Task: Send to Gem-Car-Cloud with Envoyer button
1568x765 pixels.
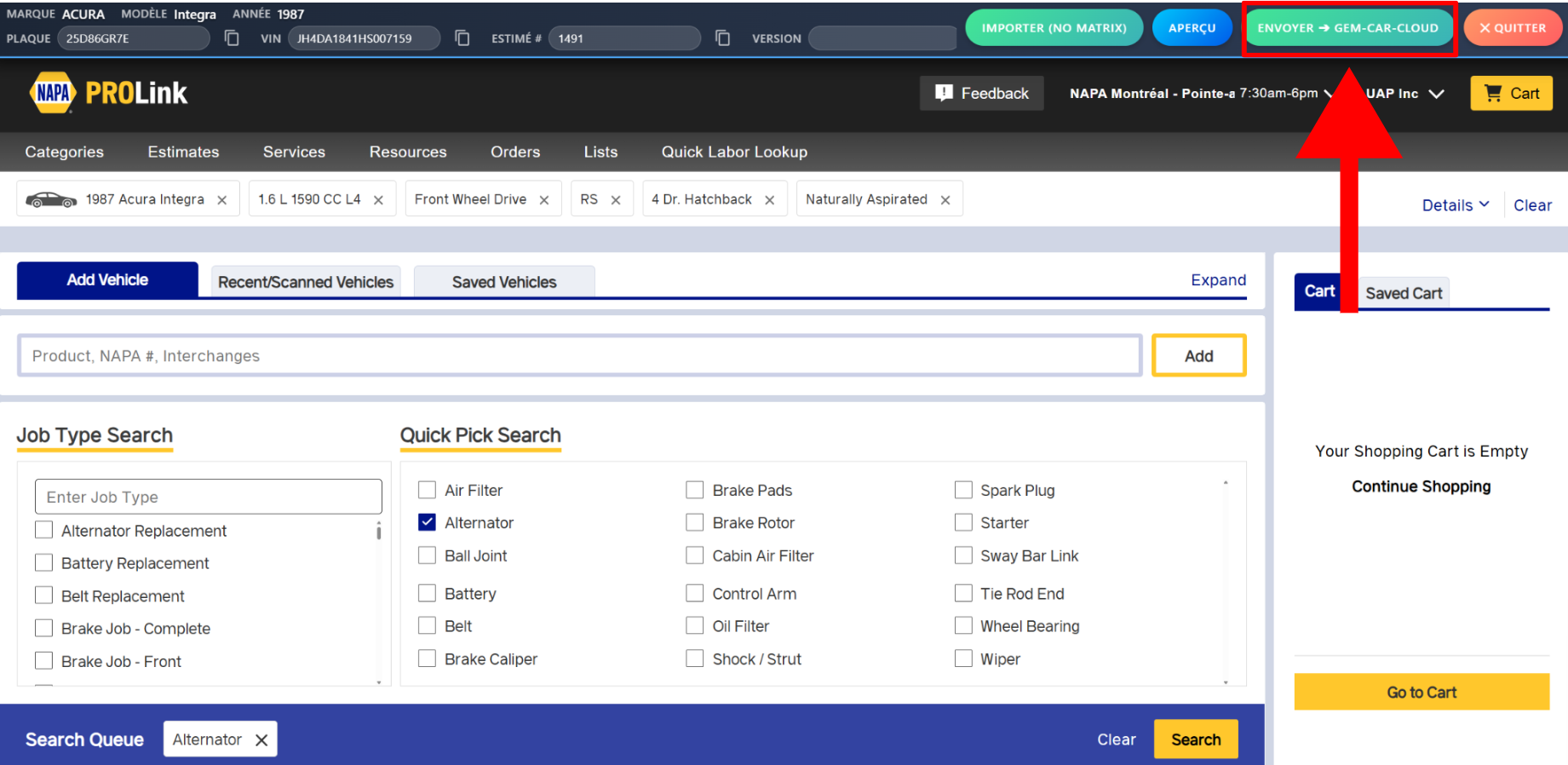Action: coord(1348,28)
